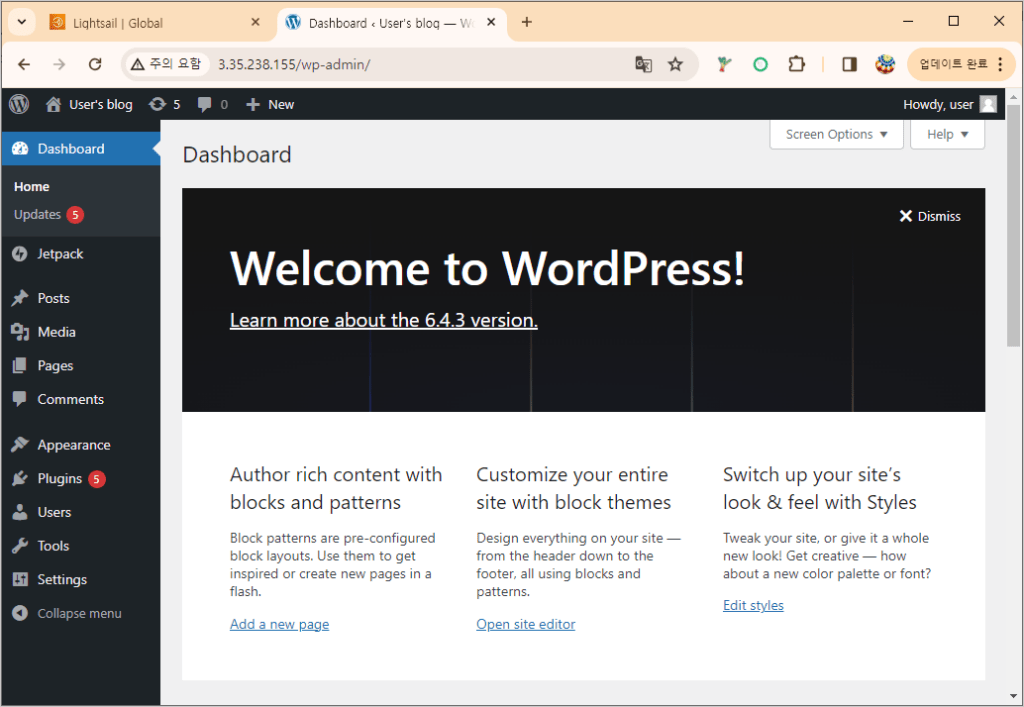Click the Media icon in sidebar
This screenshot has width=1024, height=707.
20,332
